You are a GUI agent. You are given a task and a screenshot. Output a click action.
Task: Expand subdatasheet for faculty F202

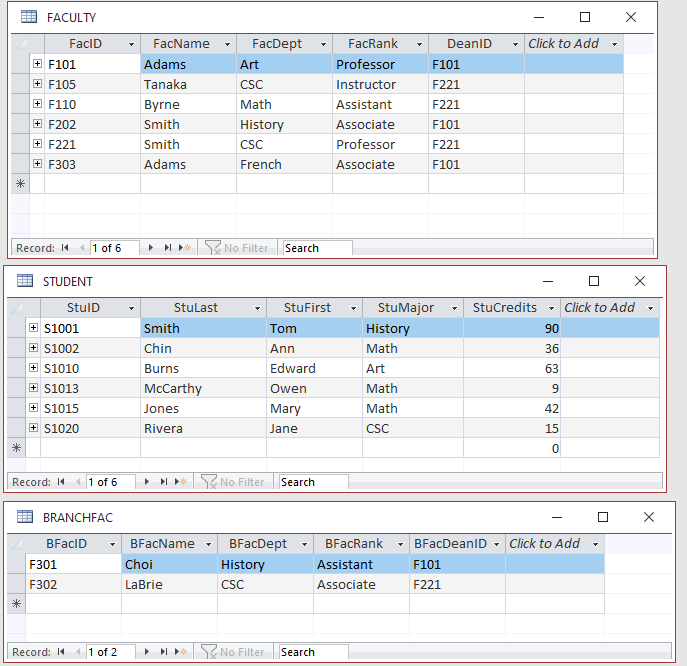37,124
